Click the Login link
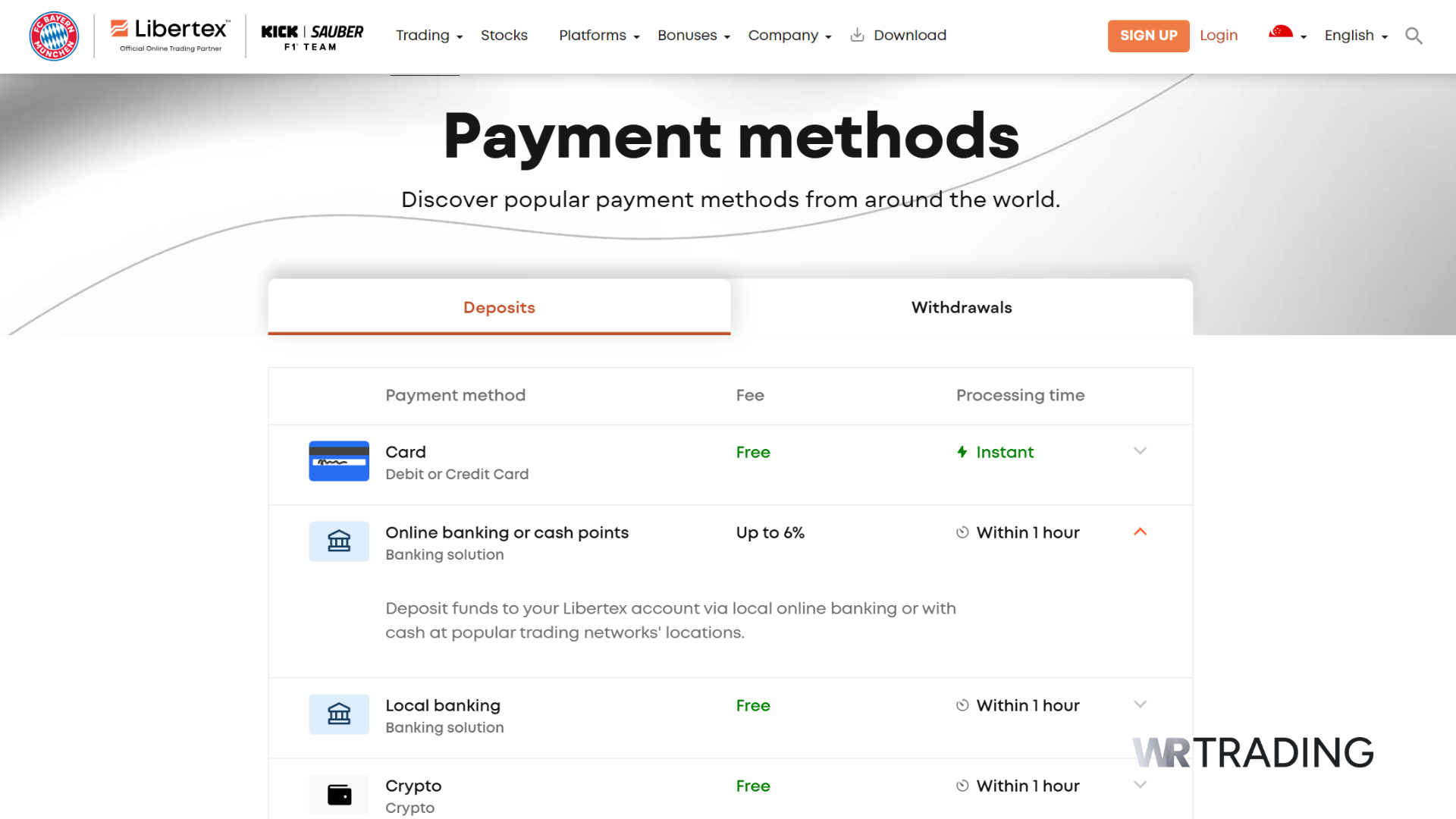 pyautogui.click(x=1218, y=35)
